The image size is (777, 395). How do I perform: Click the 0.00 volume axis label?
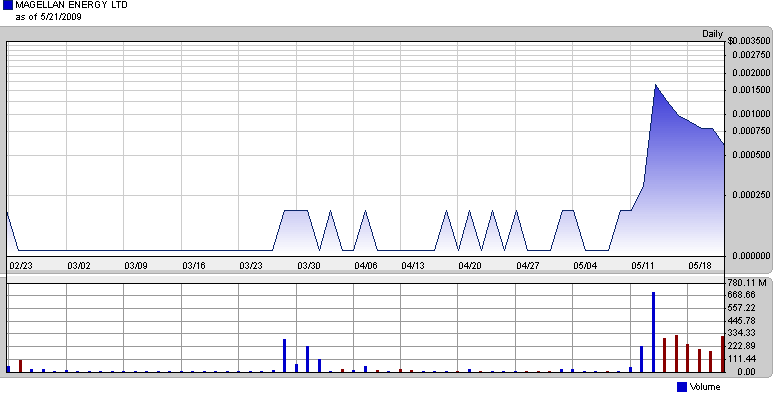746,372
